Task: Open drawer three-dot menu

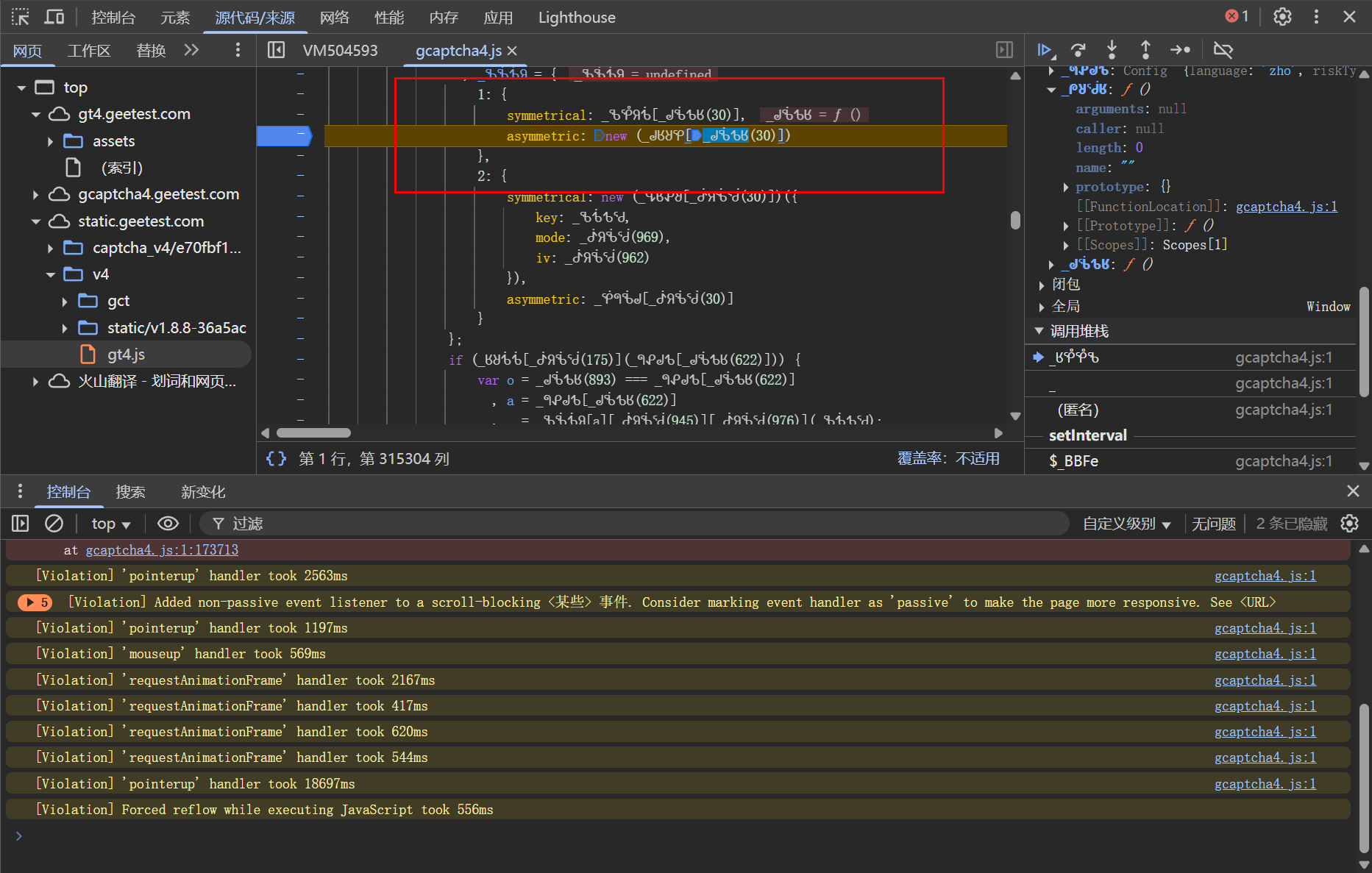Action: click(x=20, y=491)
